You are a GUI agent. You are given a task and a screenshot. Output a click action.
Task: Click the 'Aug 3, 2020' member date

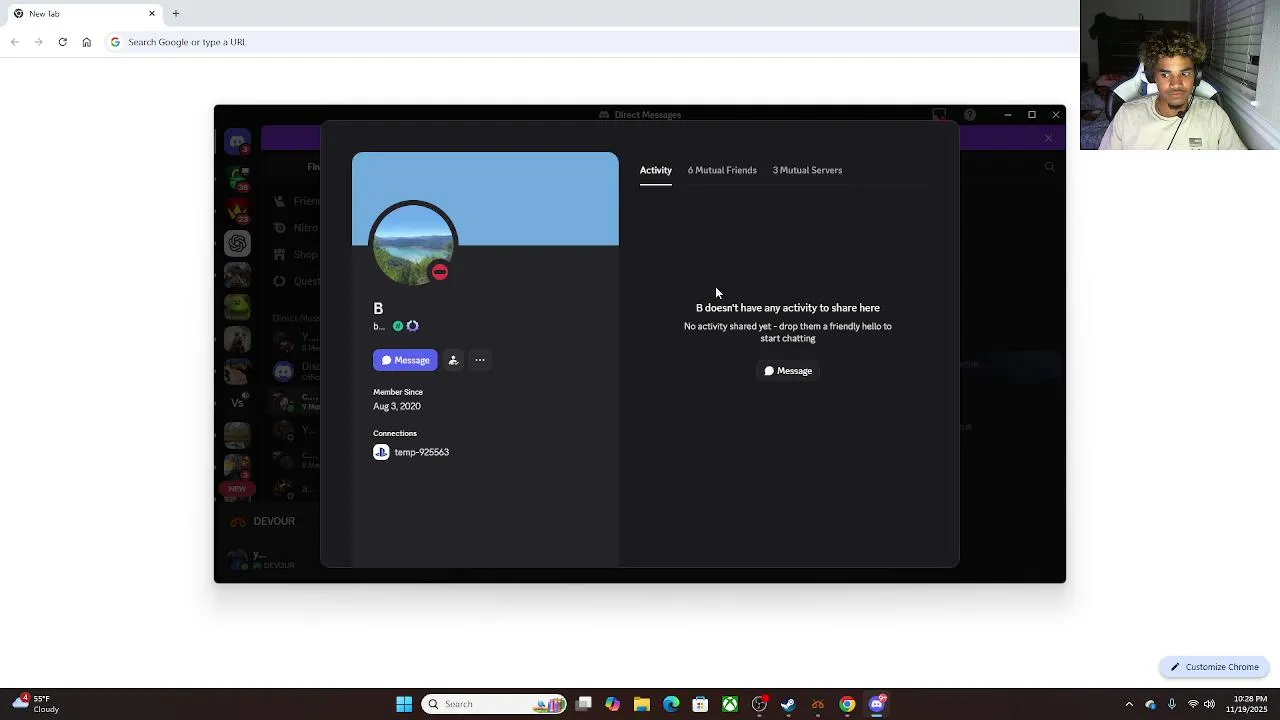point(397,406)
